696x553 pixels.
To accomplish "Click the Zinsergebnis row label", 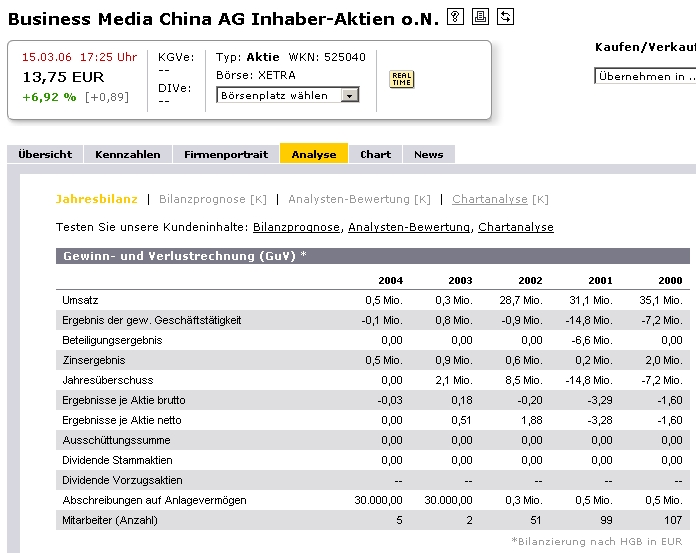I will pos(94,360).
